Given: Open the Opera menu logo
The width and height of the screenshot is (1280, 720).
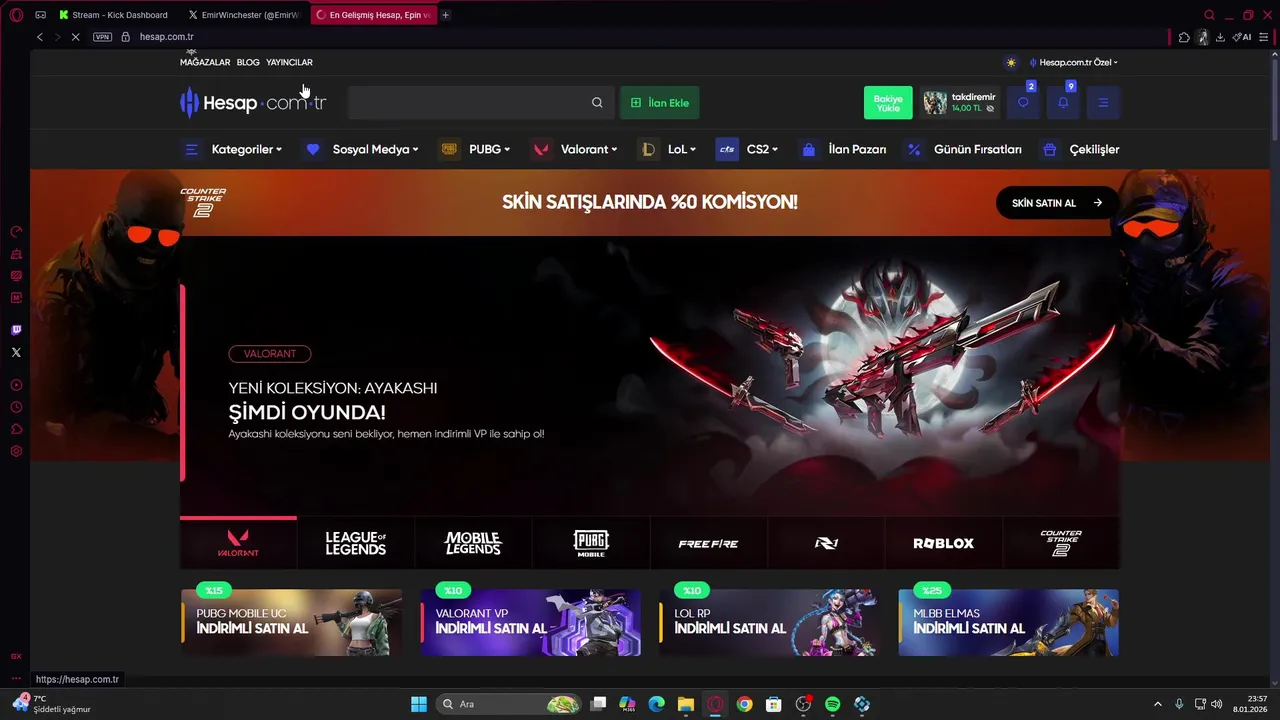Looking at the screenshot, I should point(16,15).
